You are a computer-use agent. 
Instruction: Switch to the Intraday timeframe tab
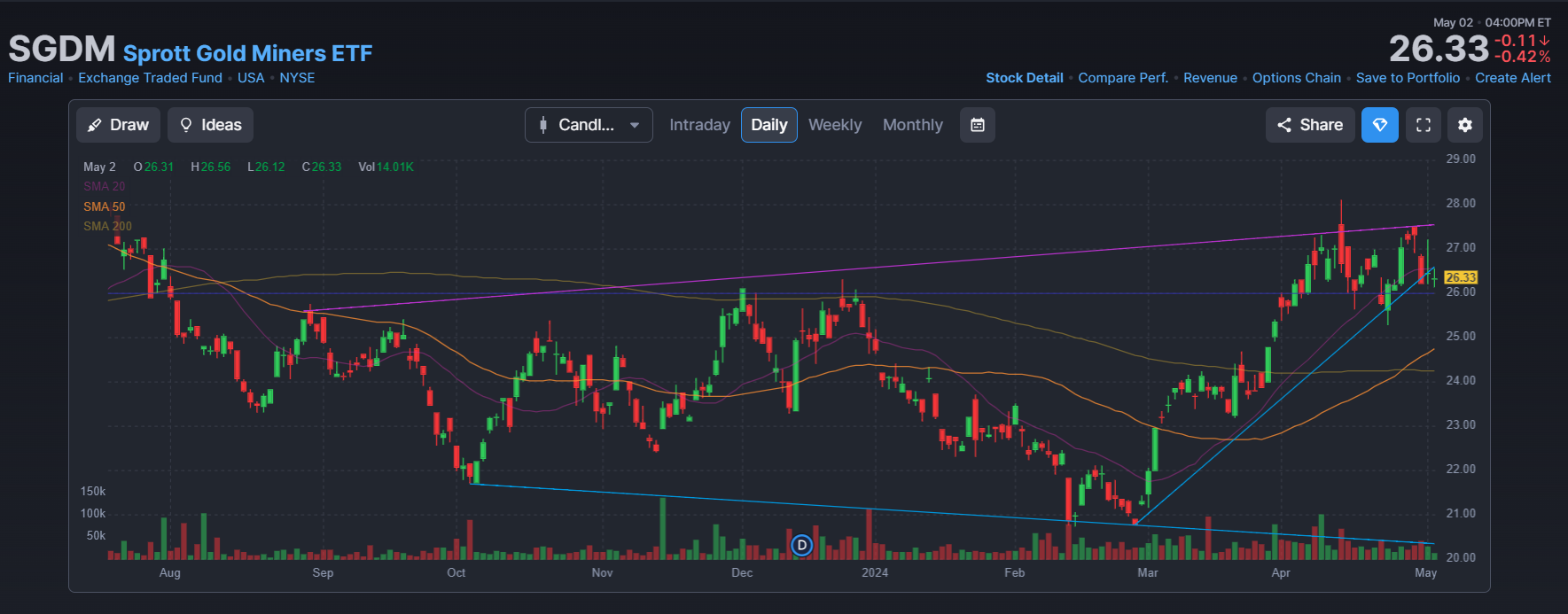pos(699,125)
